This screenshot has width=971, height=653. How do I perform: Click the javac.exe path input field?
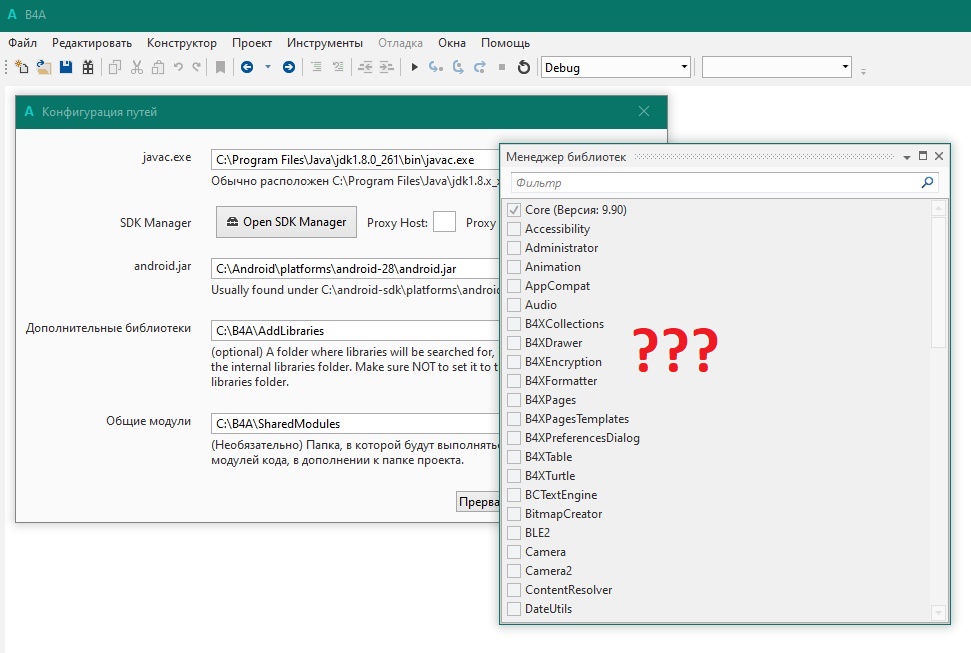(x=355, y=159)
